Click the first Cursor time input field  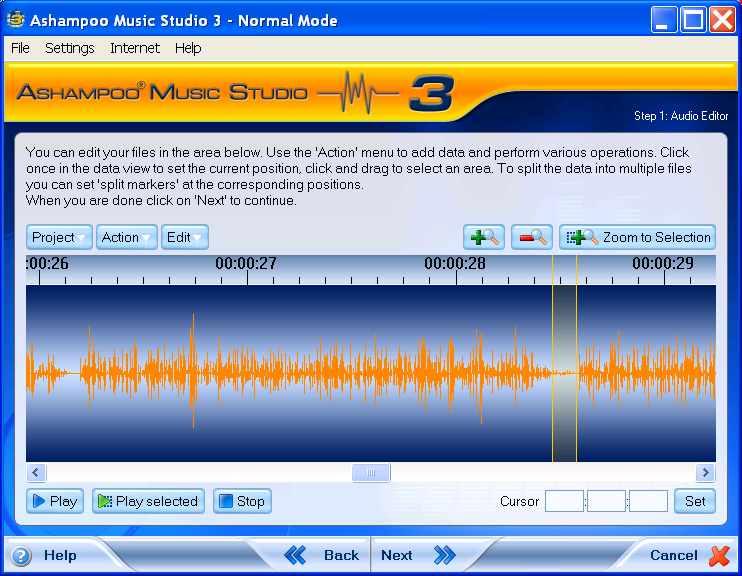point(564,501)
